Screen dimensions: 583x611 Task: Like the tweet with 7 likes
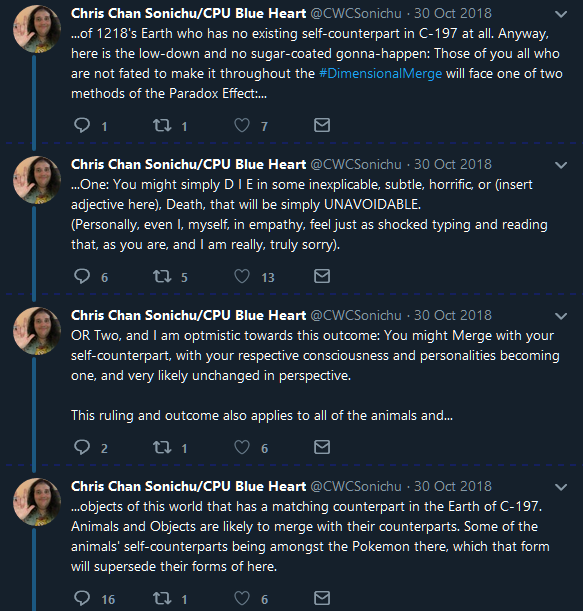coord(242,125)
